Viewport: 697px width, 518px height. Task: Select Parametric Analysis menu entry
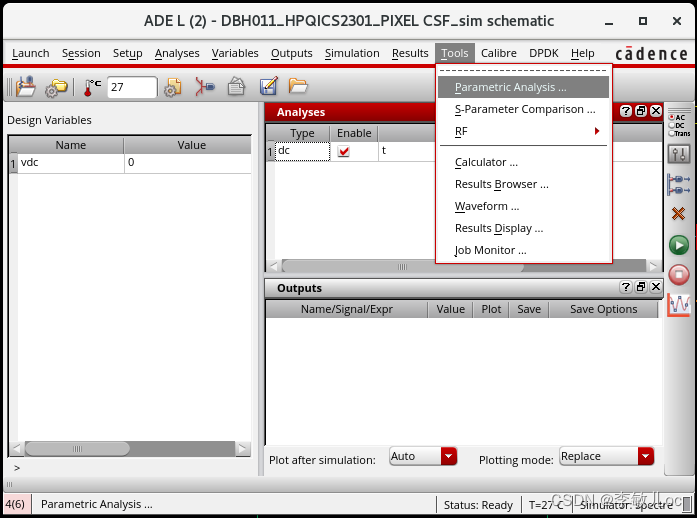coord(523,87)
